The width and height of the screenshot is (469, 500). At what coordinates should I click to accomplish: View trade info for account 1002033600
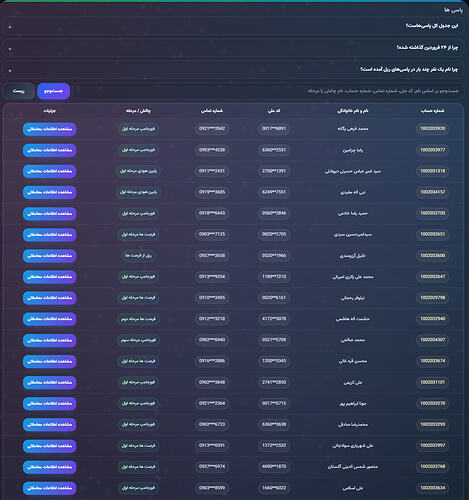click(50, 256)
